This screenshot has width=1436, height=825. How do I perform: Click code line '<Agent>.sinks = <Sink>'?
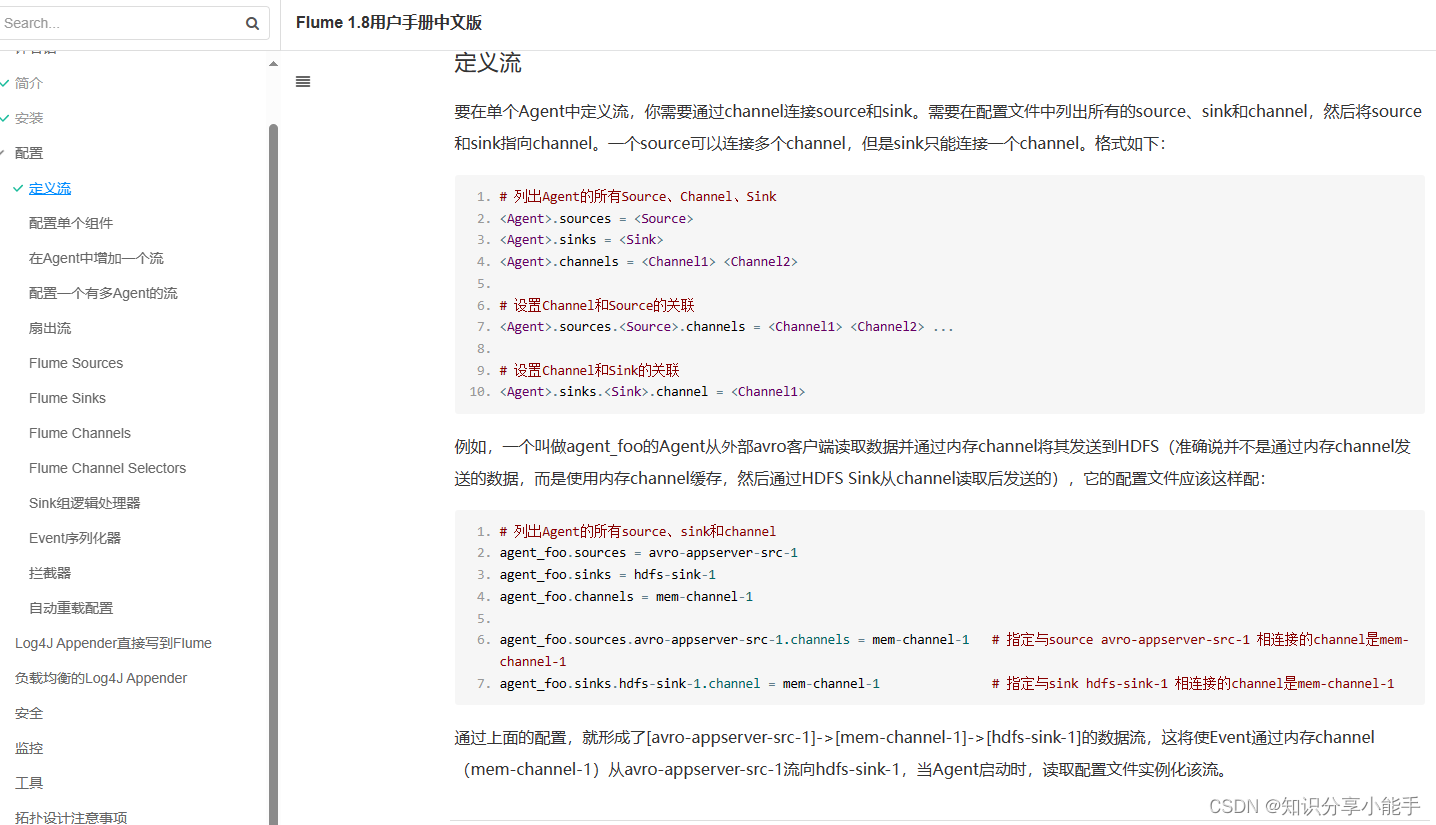581,240
